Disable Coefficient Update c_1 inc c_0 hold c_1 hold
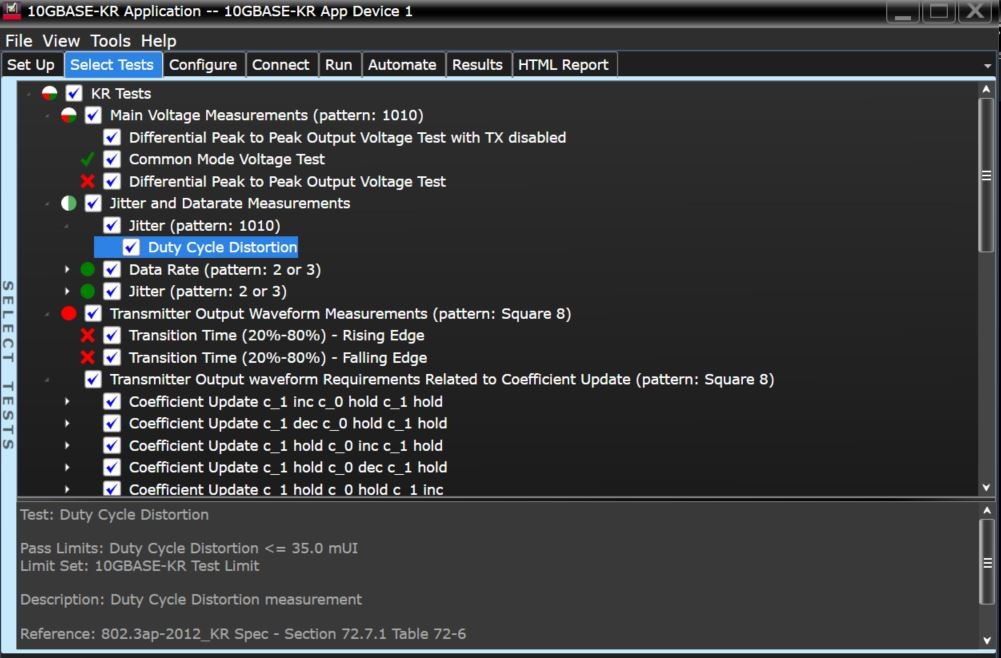The width and height of the screenshot is (1001, 658). coord(112,401)
